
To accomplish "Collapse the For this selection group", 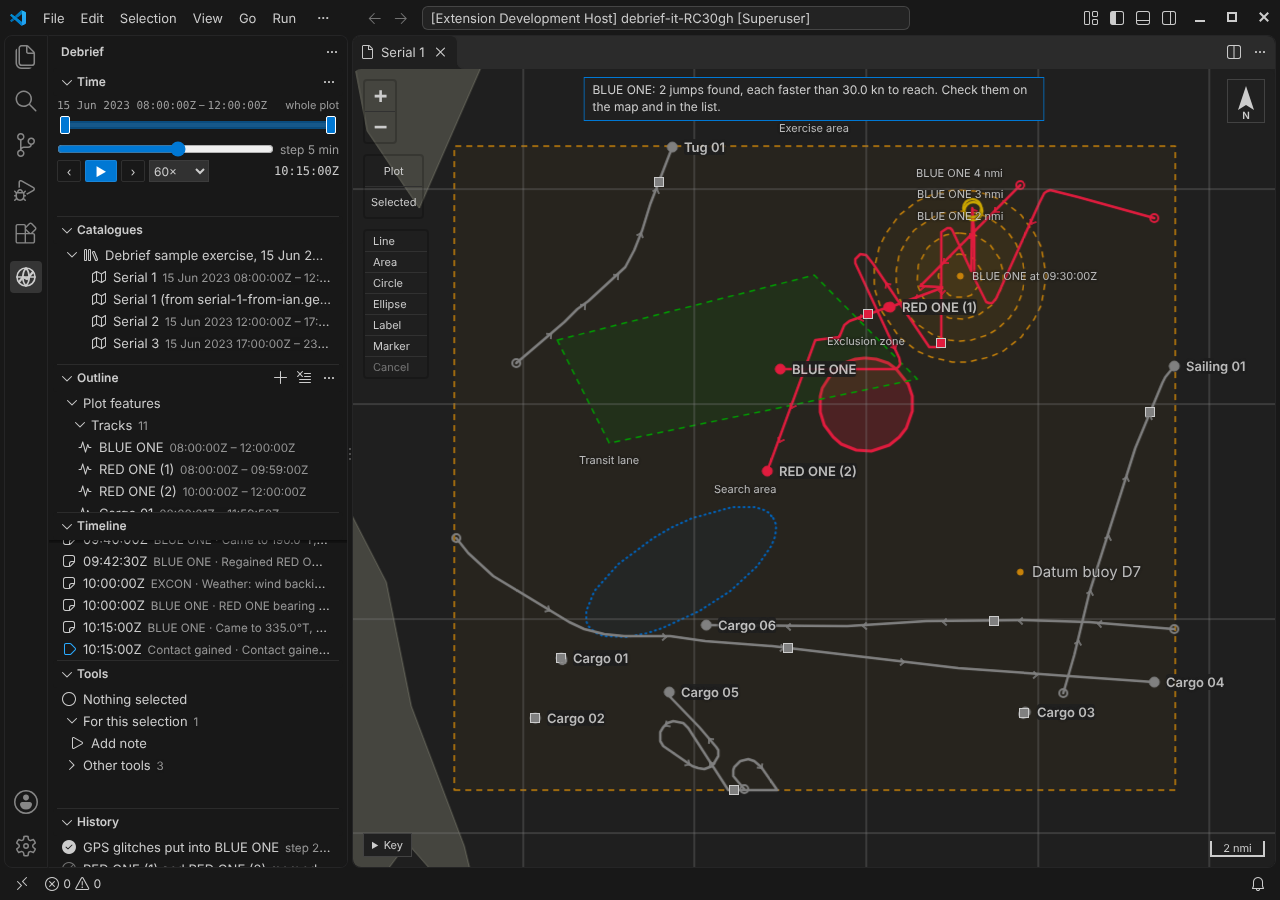I will (72, 721).
